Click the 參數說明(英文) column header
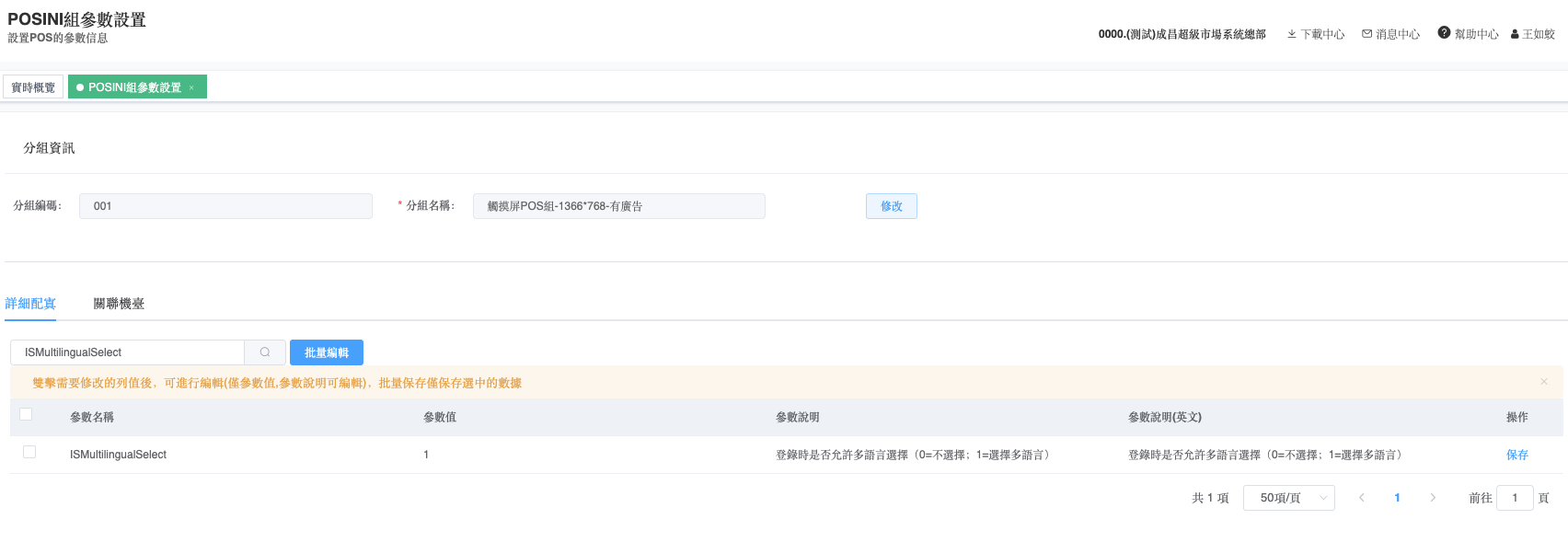This screenshot has width=1568, height=554. click(1165, 417)
